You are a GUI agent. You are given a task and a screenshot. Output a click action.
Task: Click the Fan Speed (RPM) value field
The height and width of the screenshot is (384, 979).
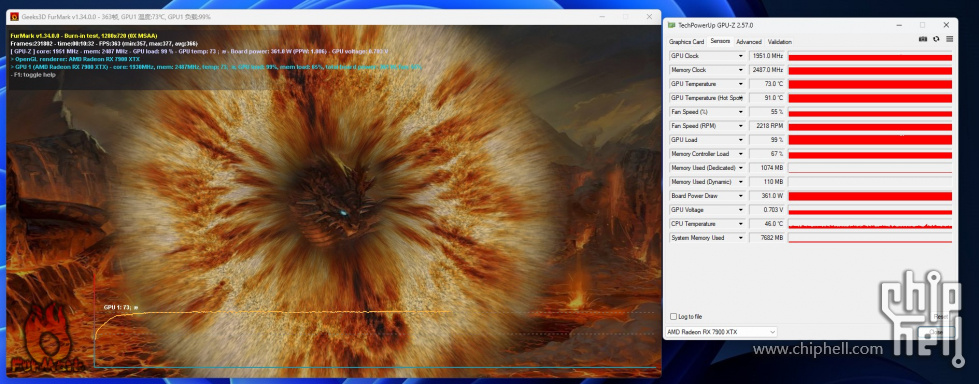[767, 126]
